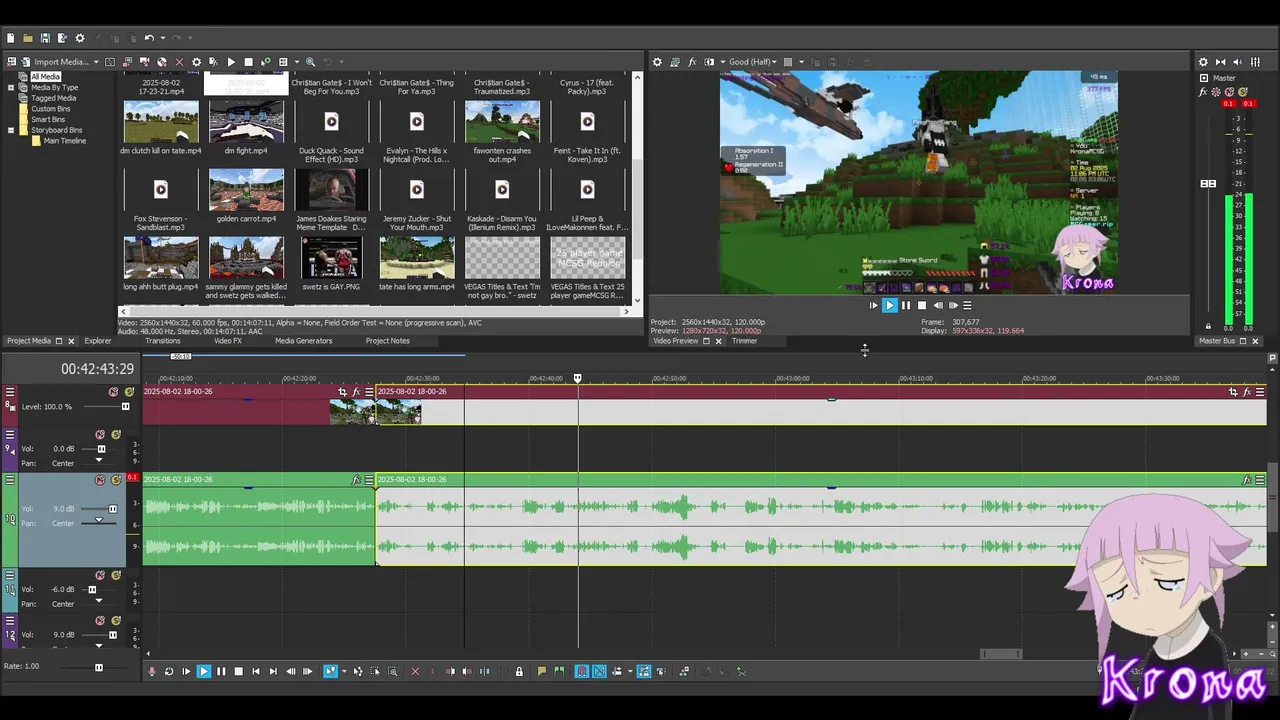Switch to the Project Notes tab
The image size is (1280, 720).
(x=388, y=341)
